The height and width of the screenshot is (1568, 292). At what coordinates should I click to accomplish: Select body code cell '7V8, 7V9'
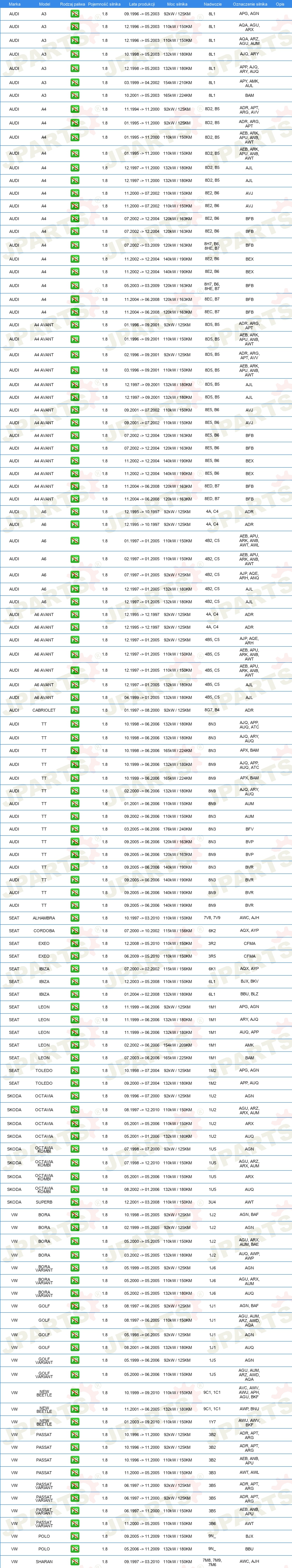tap(212, 918)
